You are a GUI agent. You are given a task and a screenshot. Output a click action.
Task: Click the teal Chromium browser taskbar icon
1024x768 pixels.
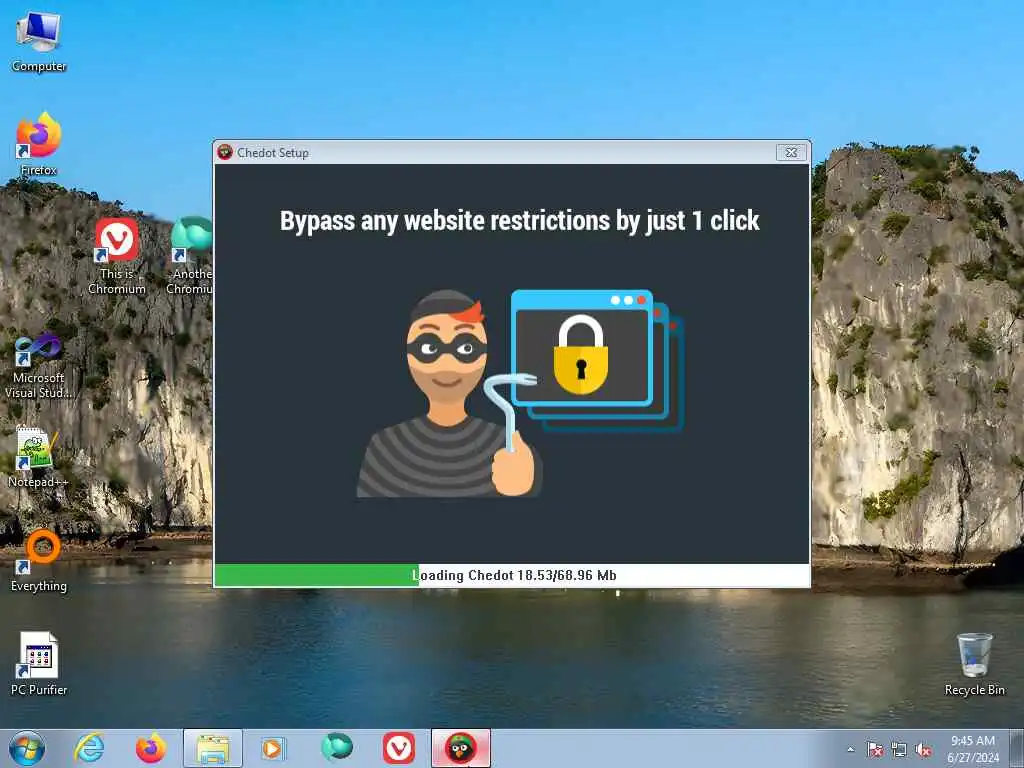pyautogui.click(x=336, y=748)
